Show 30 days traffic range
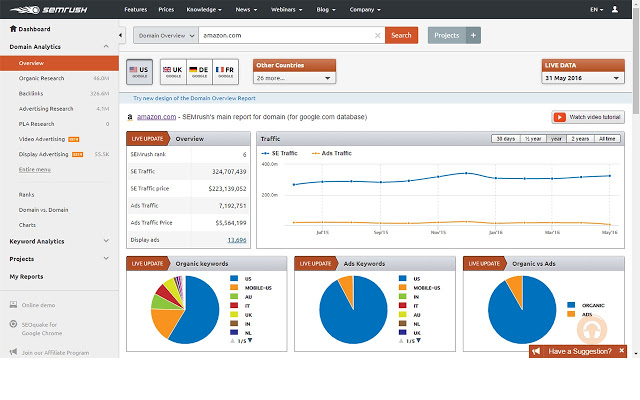 tap(505, 139)
